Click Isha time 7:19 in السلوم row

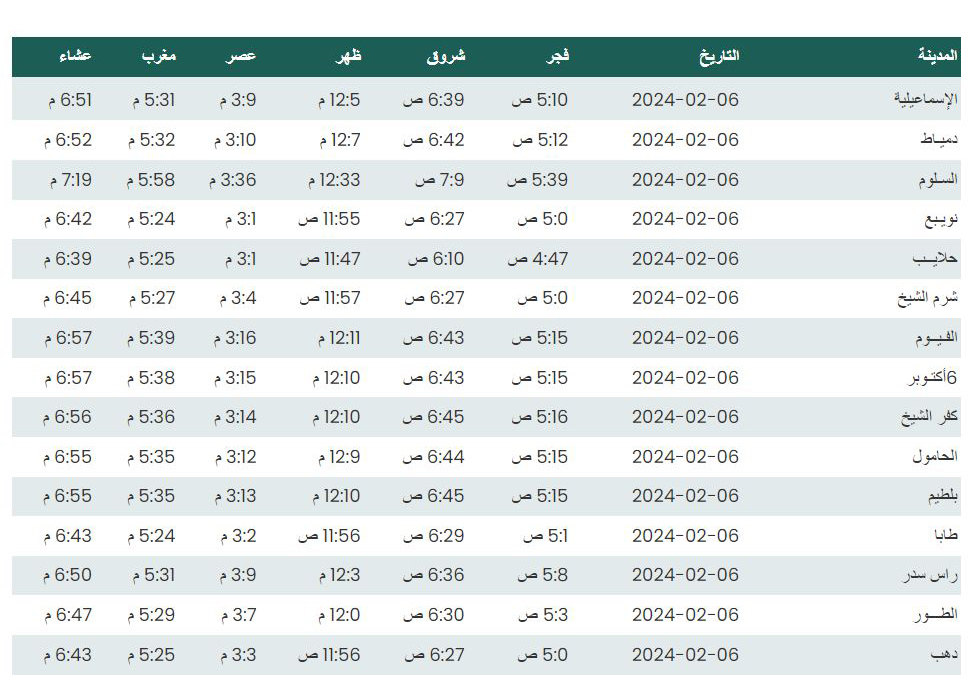pyautogui.click(x=71, y=180)
